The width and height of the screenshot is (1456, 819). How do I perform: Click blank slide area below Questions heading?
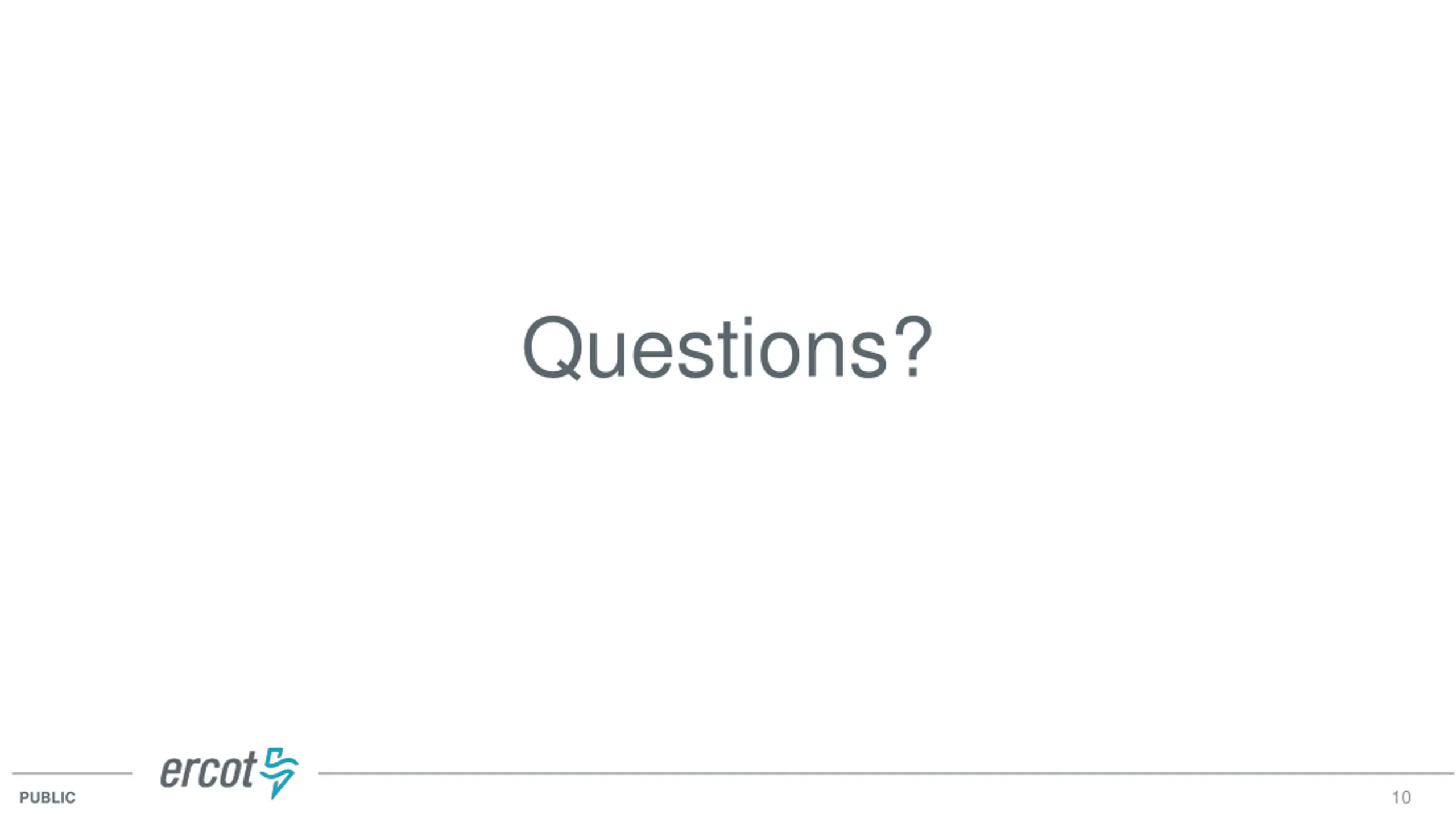point(728,557)
